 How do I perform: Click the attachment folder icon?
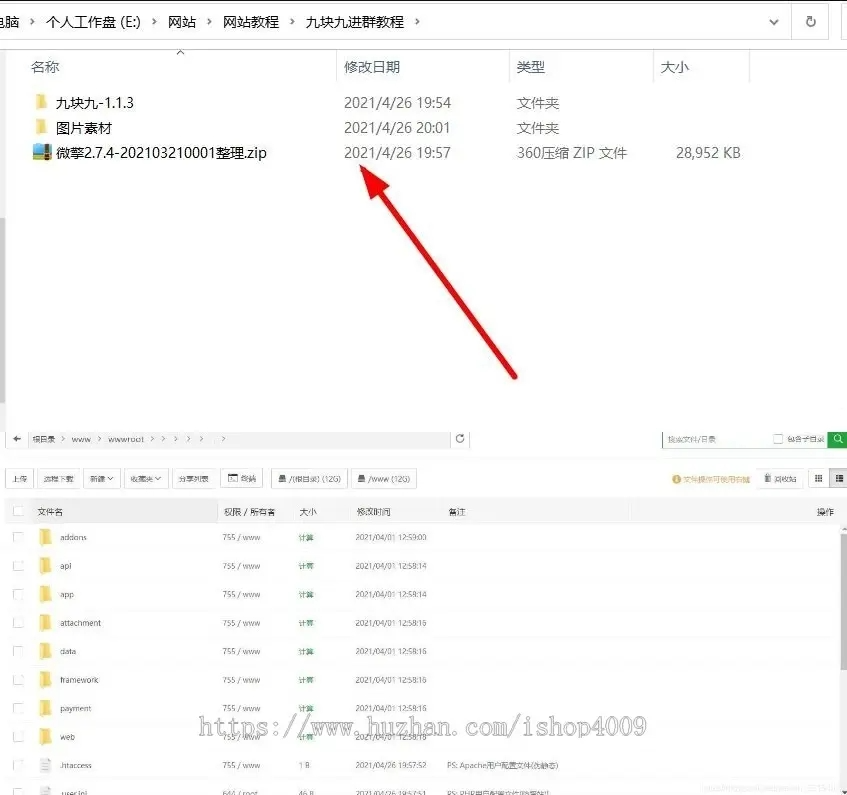pyautogui.click(x=45, y=623)
